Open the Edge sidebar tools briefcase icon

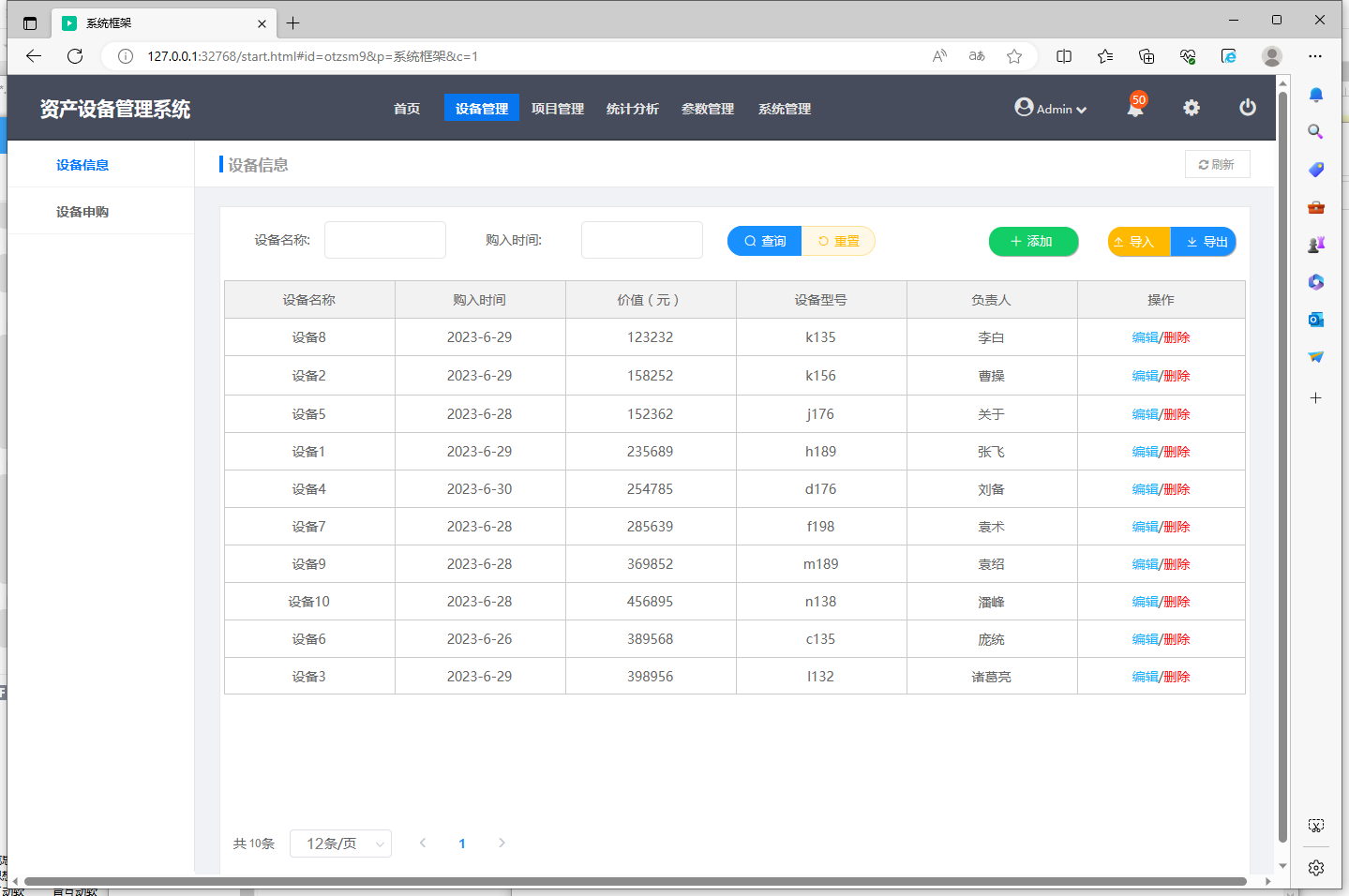point(1316,207)
